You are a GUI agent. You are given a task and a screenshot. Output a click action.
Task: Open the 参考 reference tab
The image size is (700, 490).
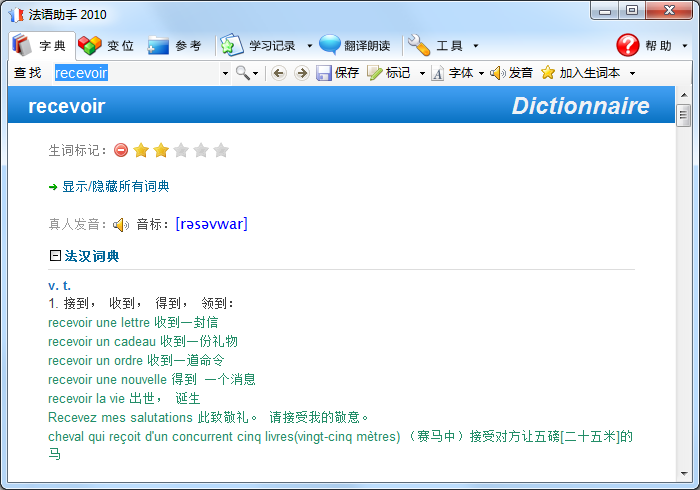coord(175,46)
